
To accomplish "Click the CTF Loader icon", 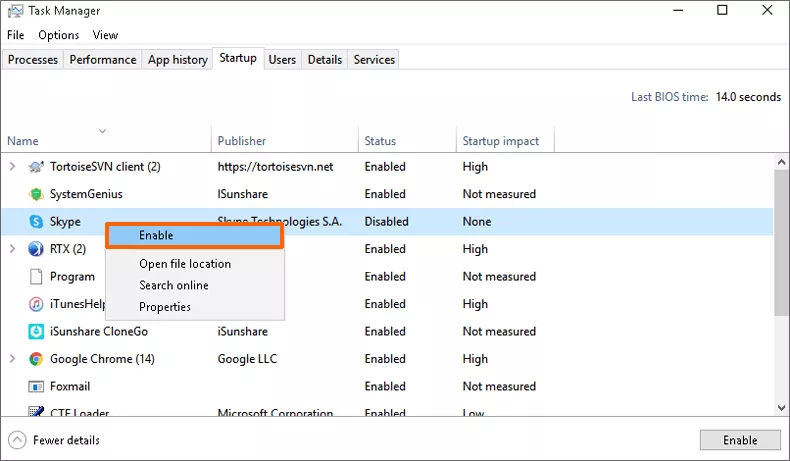I will (36, 412).
